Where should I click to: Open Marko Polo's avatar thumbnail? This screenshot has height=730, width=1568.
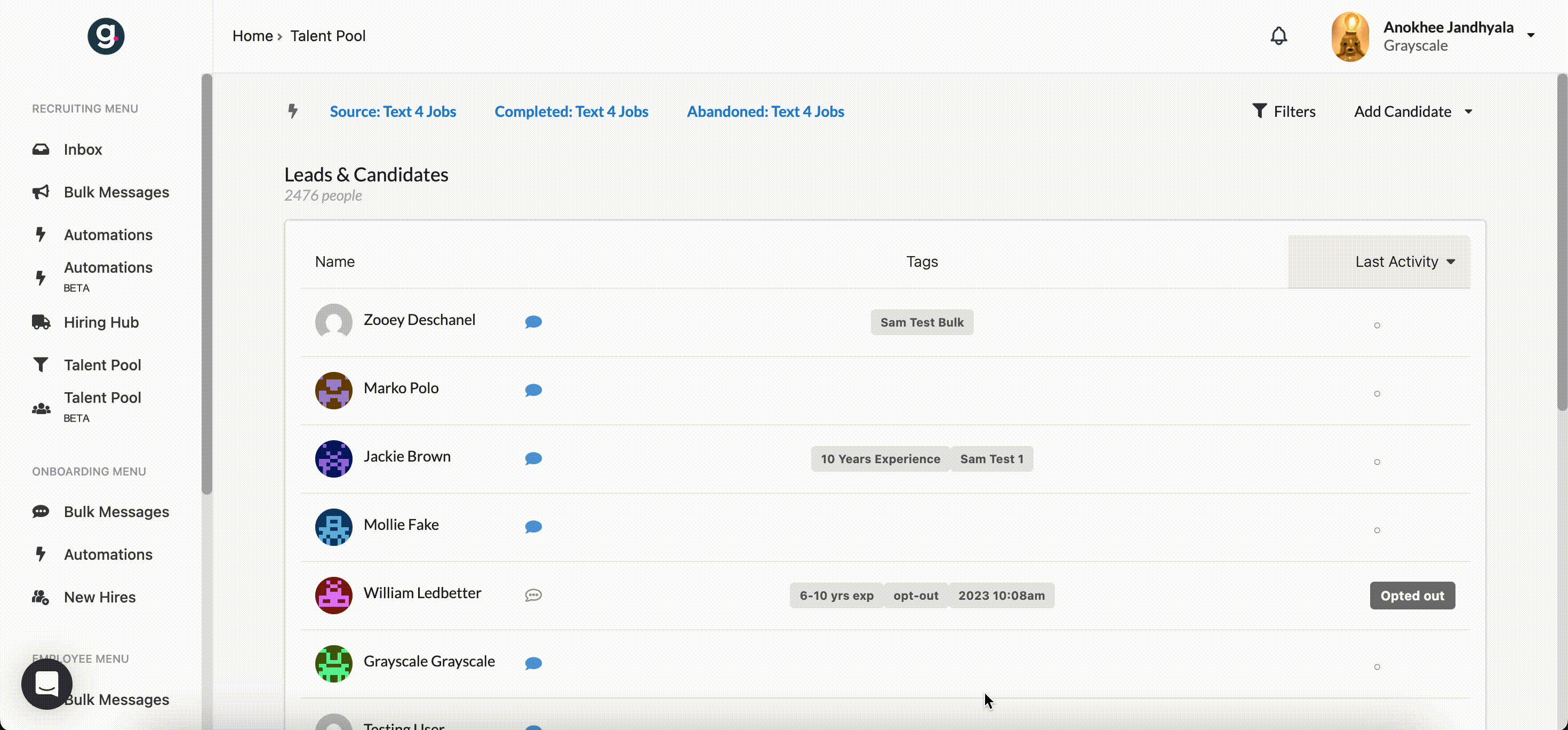333,390
